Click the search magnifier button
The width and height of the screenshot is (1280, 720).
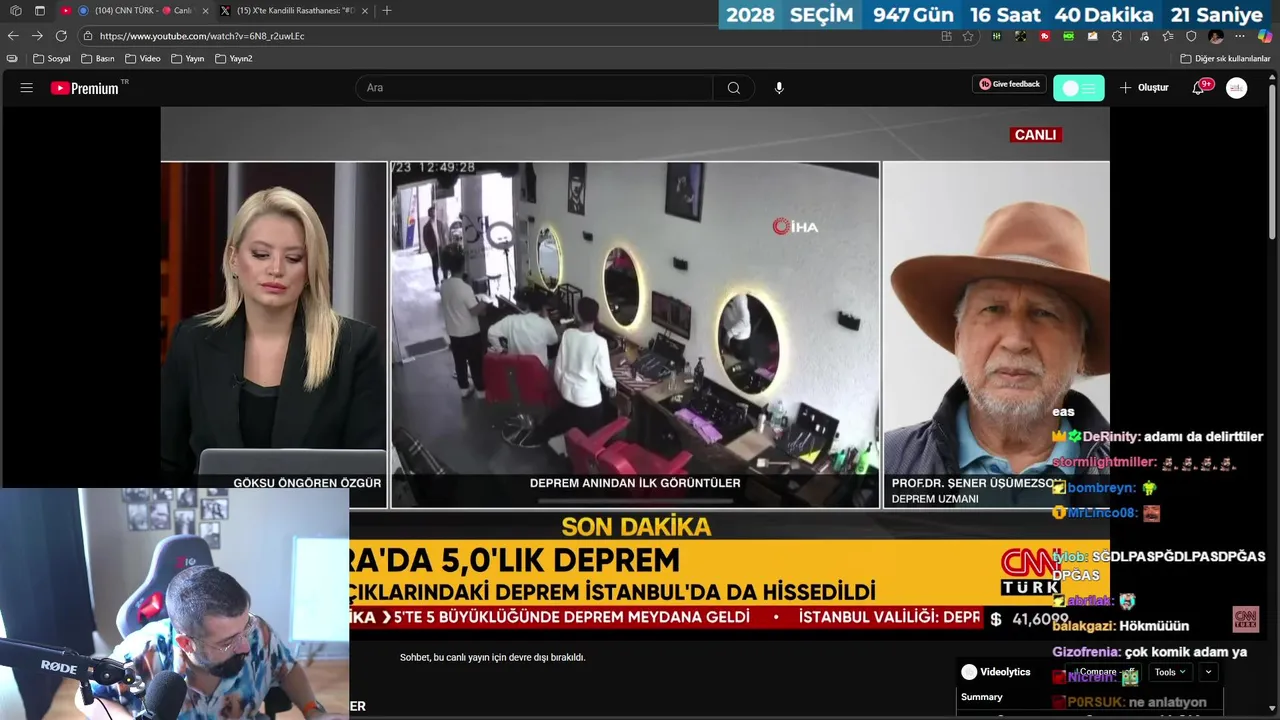click(734, 88)
